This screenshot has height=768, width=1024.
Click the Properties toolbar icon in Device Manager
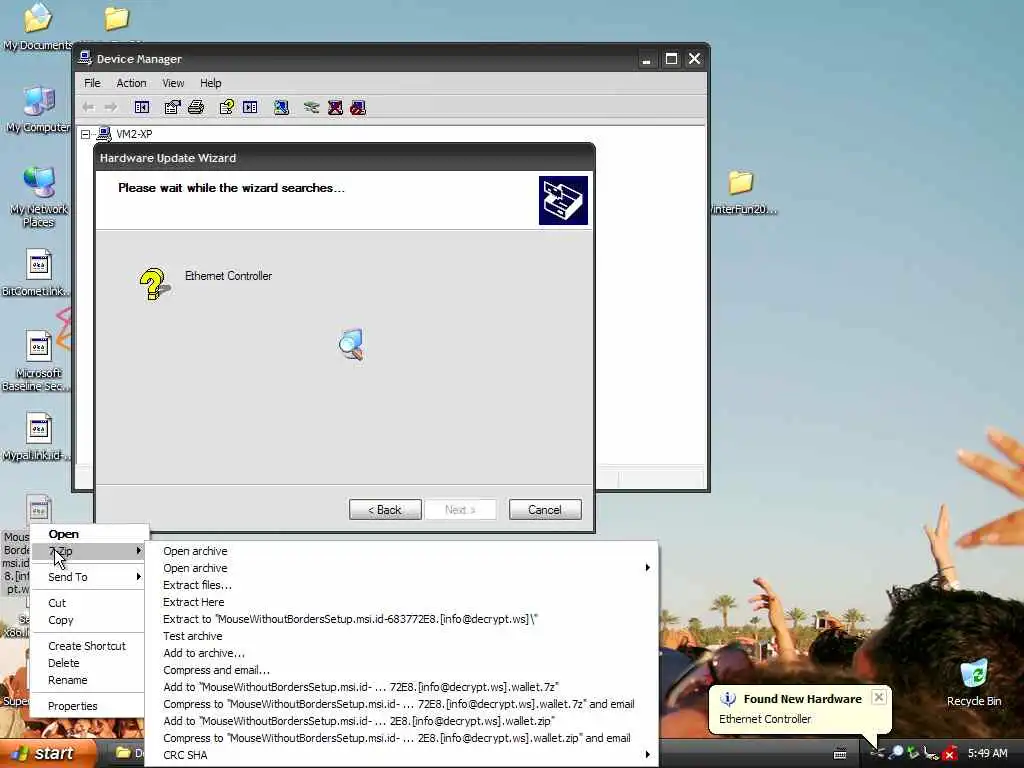172,107
